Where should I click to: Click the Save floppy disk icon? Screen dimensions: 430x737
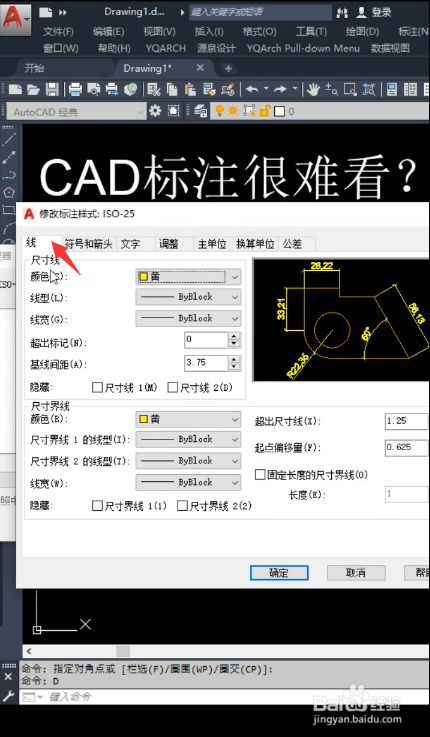coord(51,88)
